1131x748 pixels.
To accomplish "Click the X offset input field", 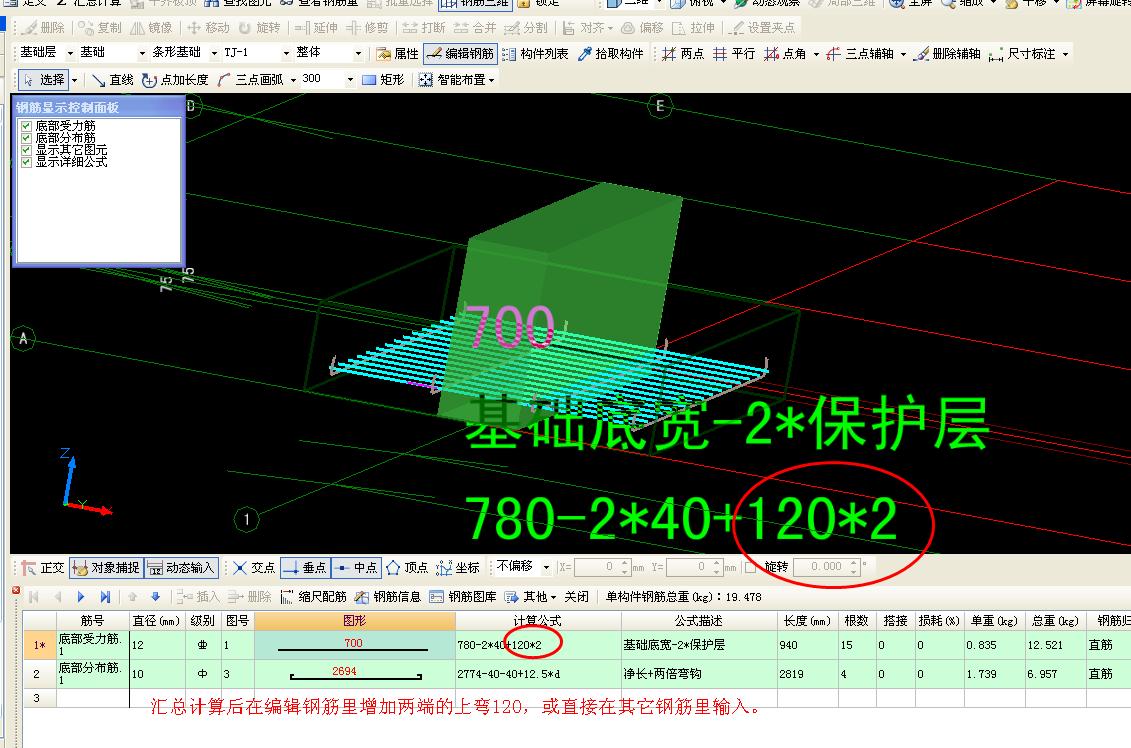I will (597, 567).
